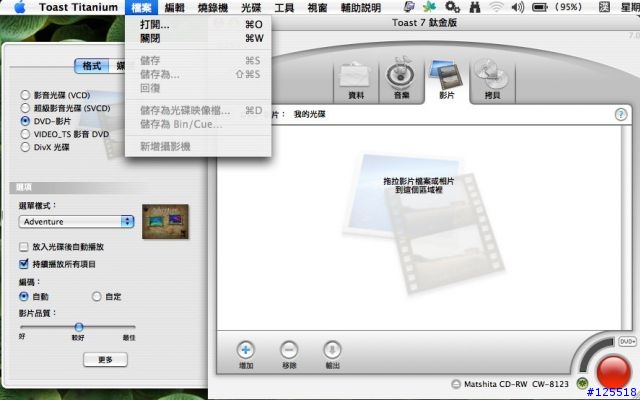Click the video quality slider knob
Viewport: 640px width, 400px height.
[79, 327]
